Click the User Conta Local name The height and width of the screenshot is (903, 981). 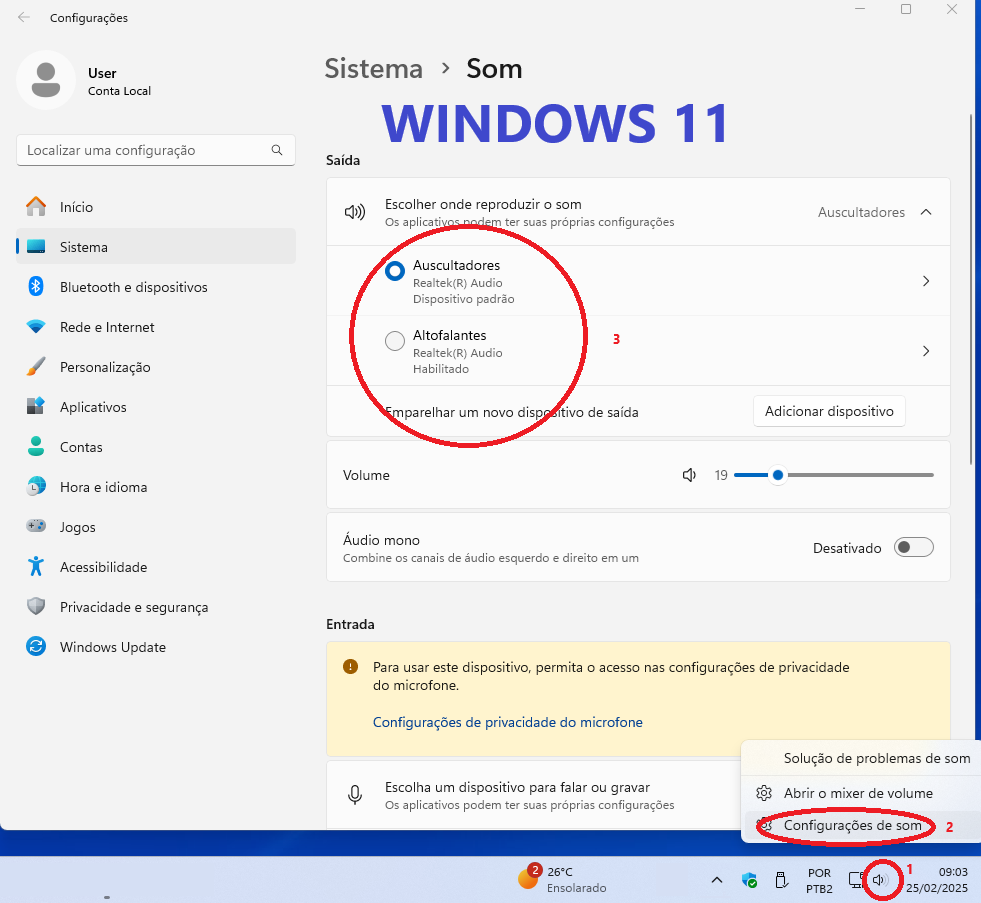click(119, 81)
